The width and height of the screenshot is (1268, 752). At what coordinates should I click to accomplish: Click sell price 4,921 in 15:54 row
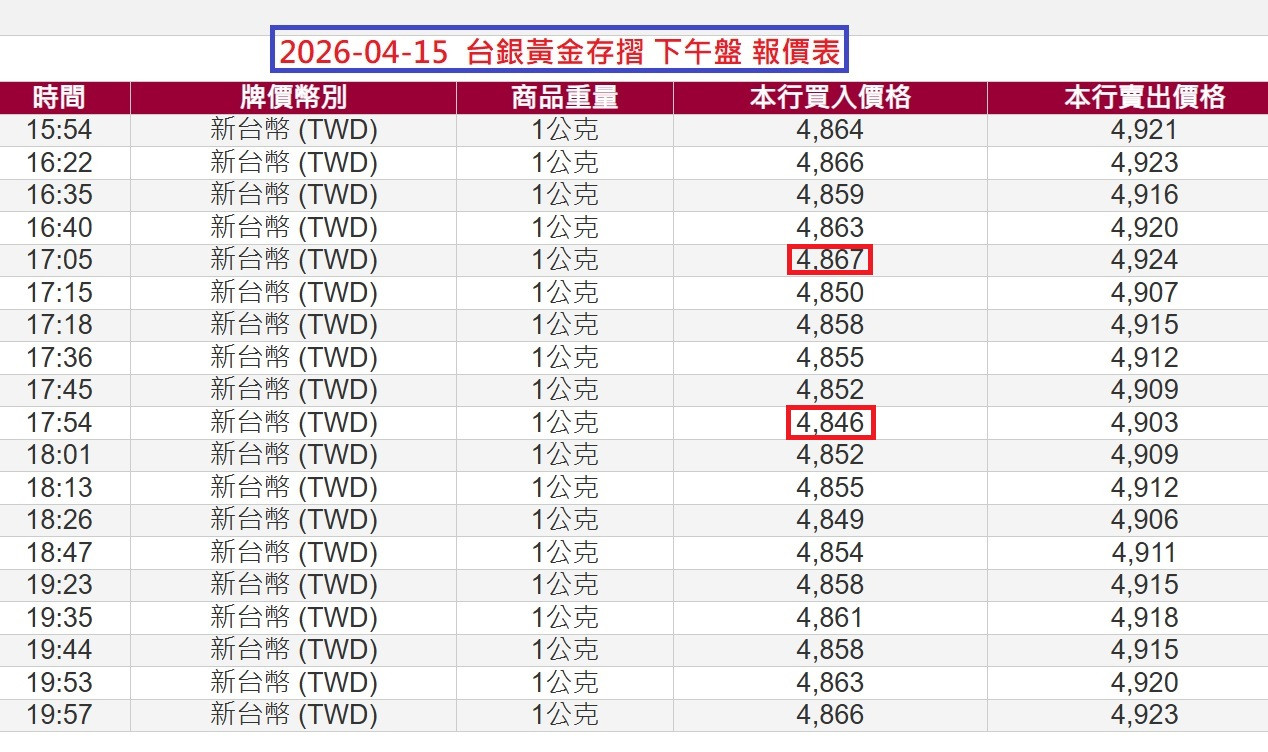[1144, 130]
